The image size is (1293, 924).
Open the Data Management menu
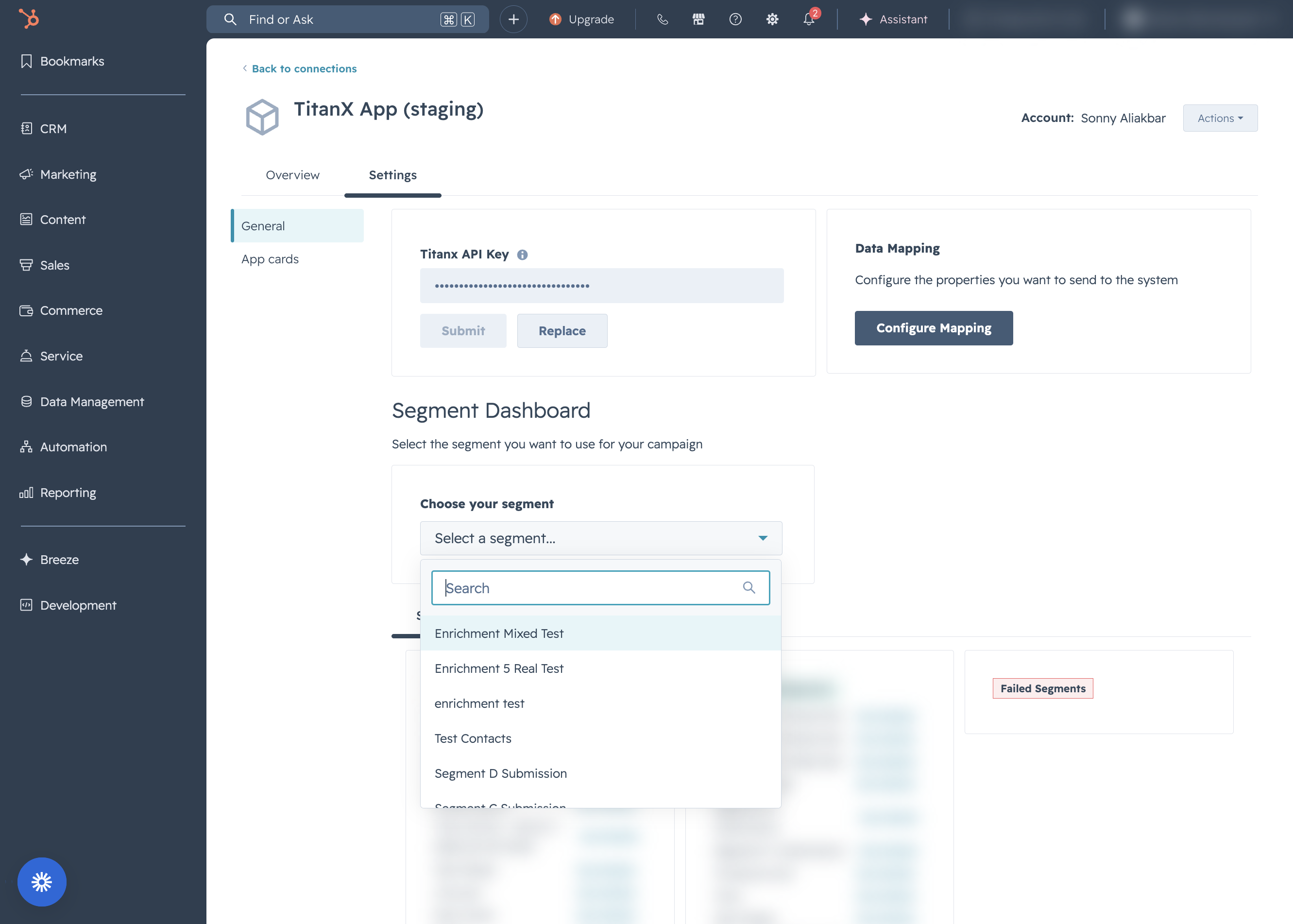83,401
